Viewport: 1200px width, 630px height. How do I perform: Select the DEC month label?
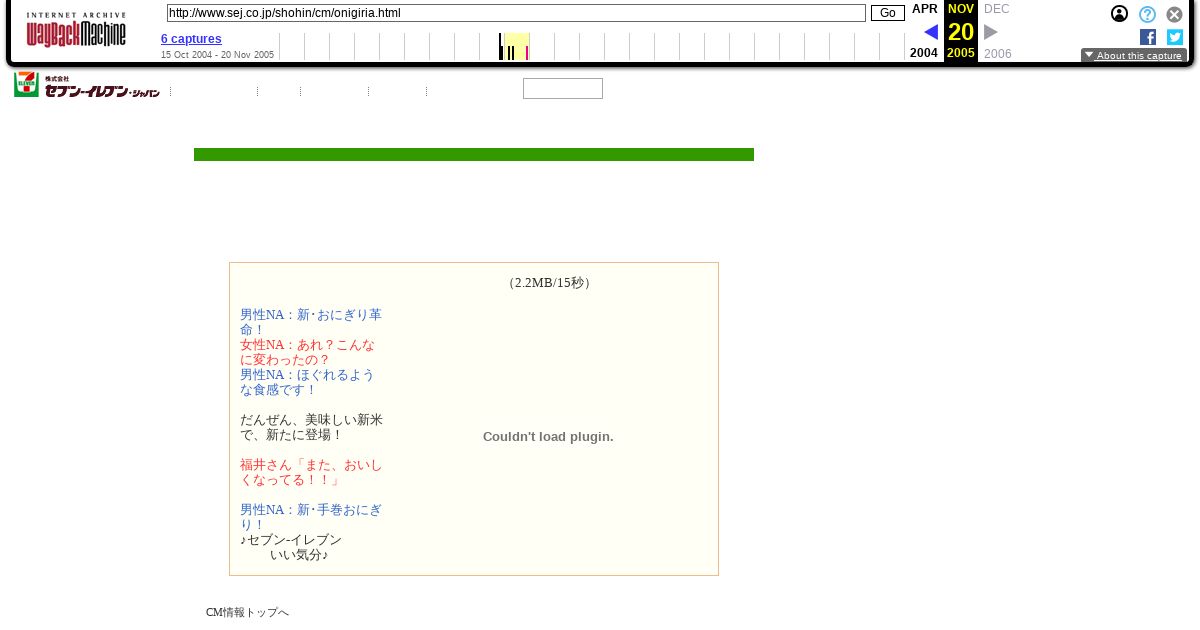[997, 9]
